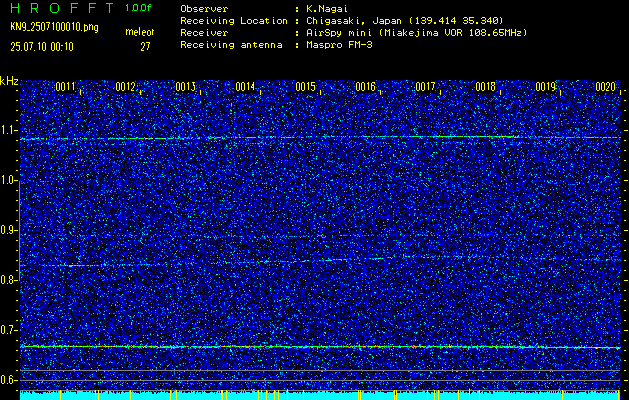The height and width of the screenshot is (400, 629).
Task: Click the Receiver field label
Action: (204, 33)
